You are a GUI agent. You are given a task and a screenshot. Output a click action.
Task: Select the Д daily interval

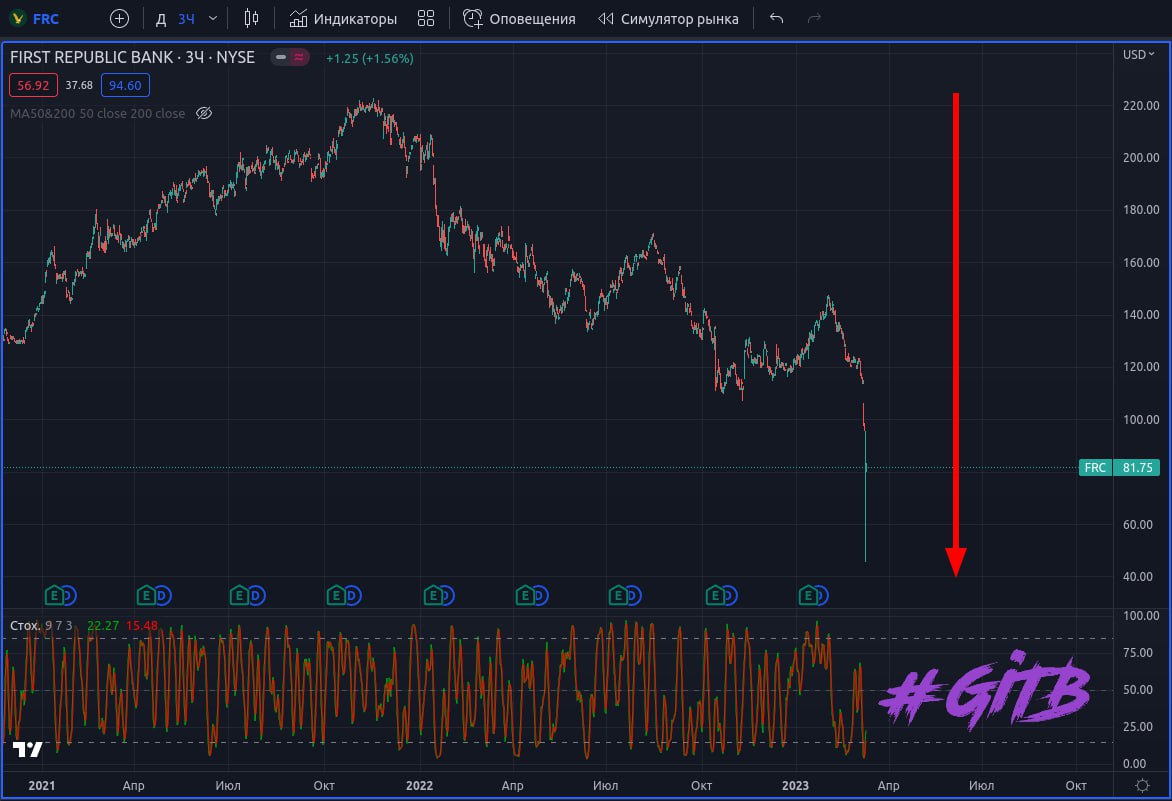(161, 19)
